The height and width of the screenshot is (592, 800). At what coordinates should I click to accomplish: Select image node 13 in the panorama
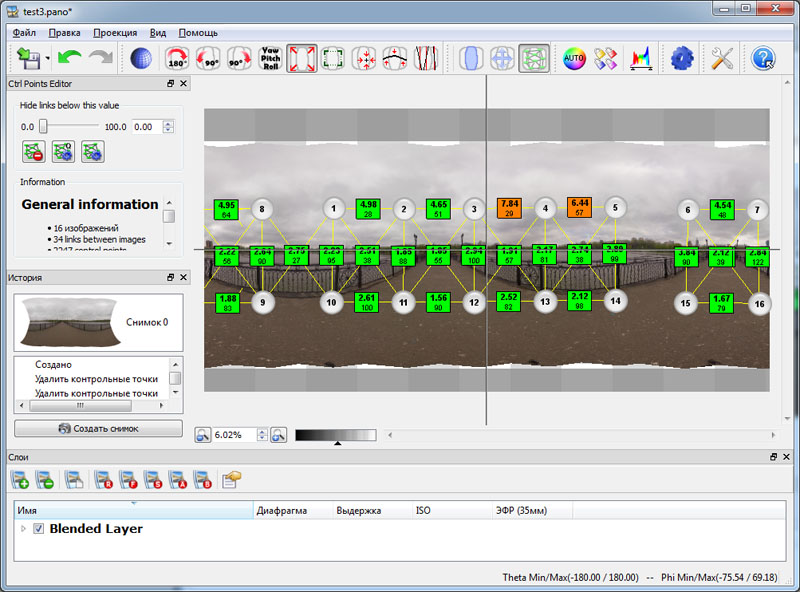point(545,302)
